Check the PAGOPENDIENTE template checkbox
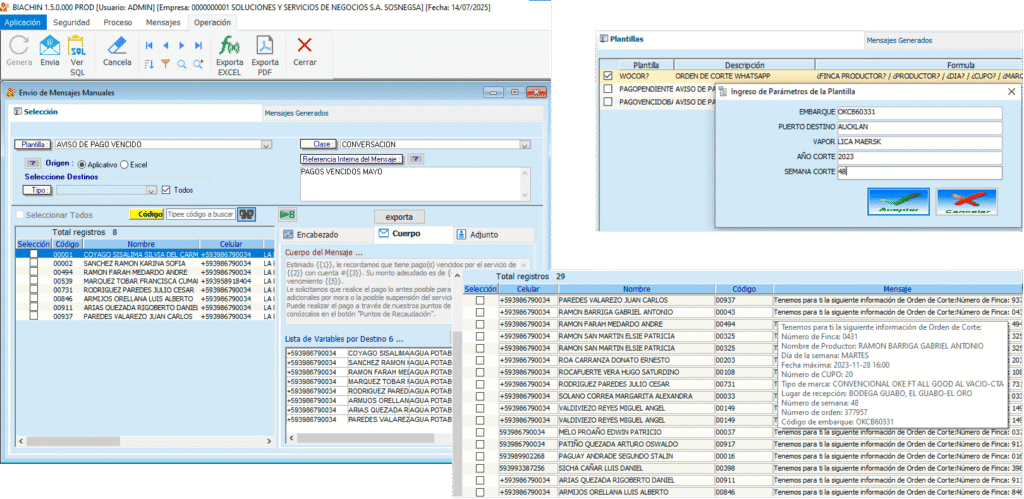The image size is (1024, 499). pyautogui.click(x=607, y=88)
